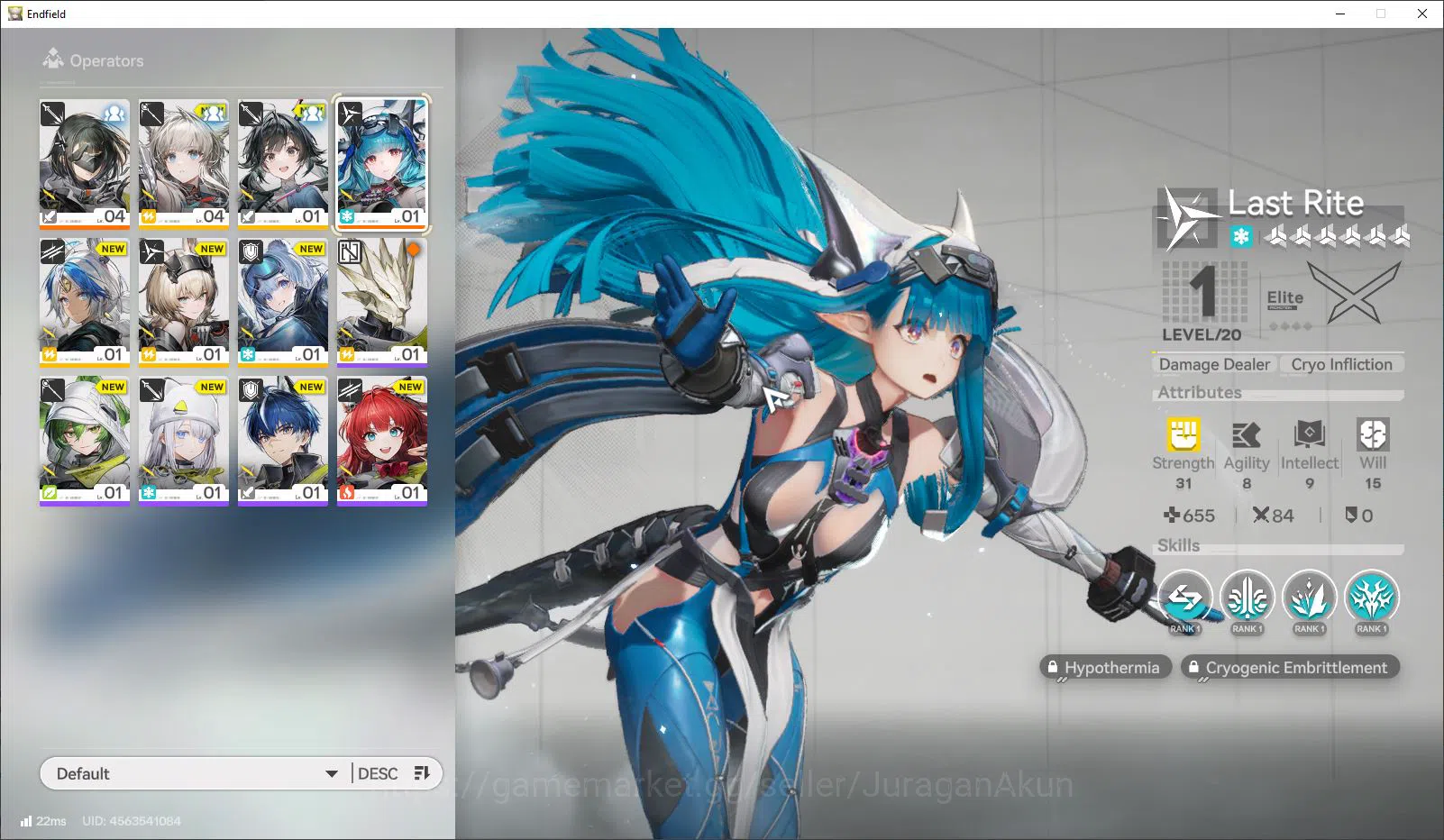Click the Cryo element icon beside stars
This screenshot has width=1444, height=840.
point(1241,237)
